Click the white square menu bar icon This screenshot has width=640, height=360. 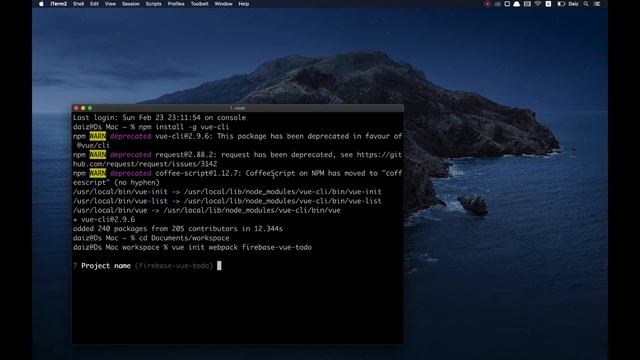pyautogui.click(x=507, y=4)
